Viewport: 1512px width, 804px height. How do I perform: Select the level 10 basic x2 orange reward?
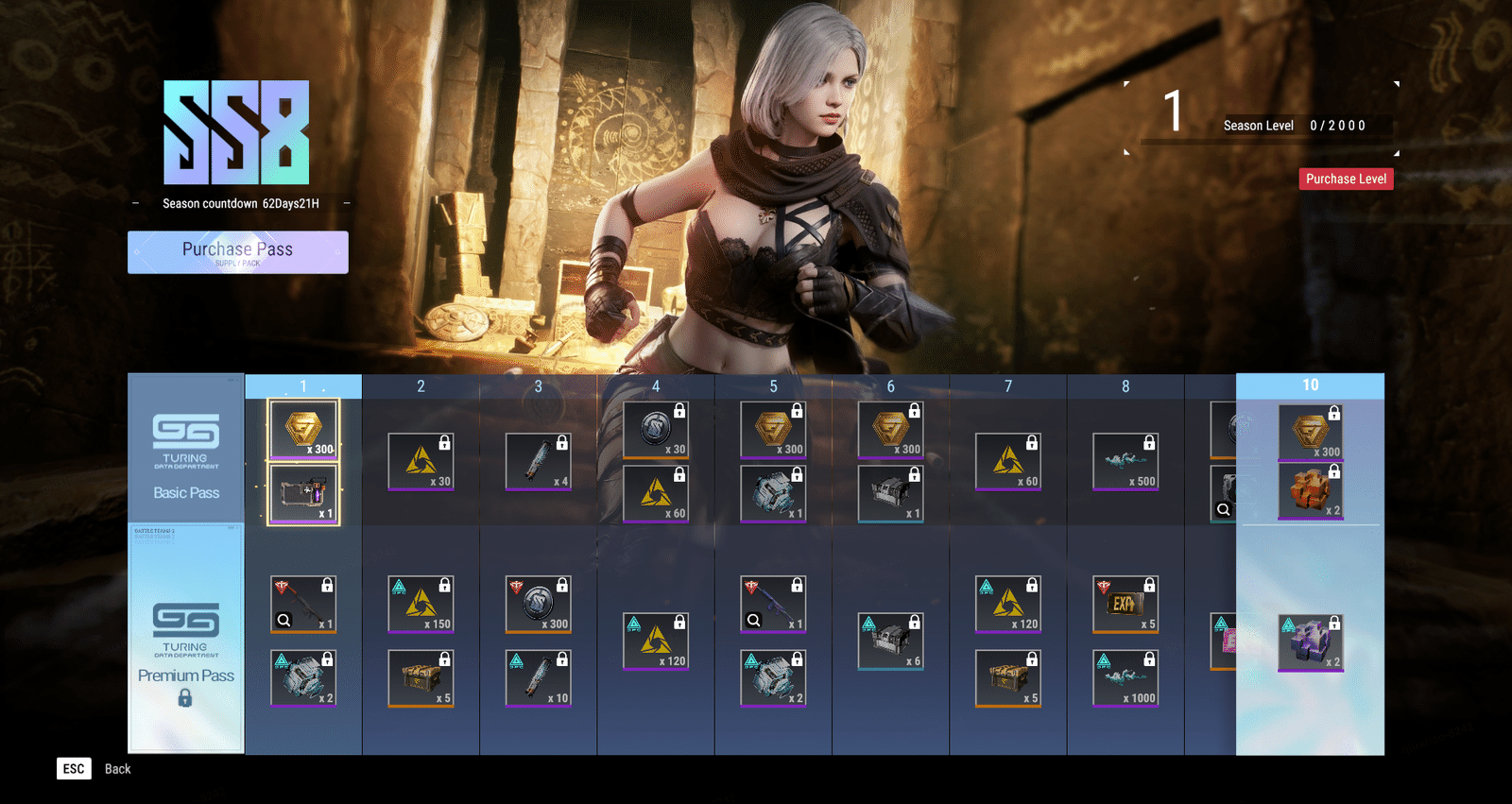pos(1311,491)
